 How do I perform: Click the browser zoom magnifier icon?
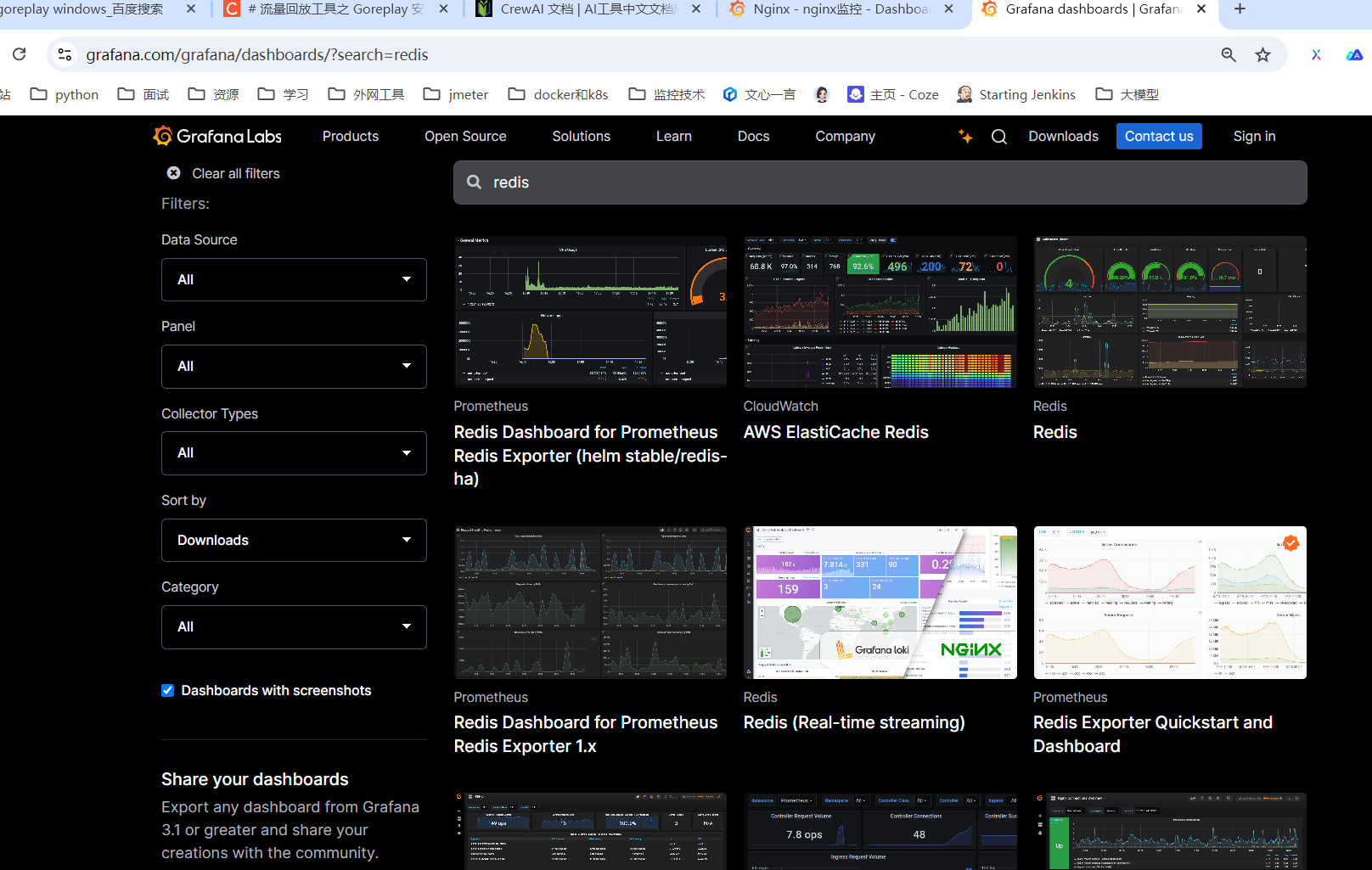[1229, 54]
